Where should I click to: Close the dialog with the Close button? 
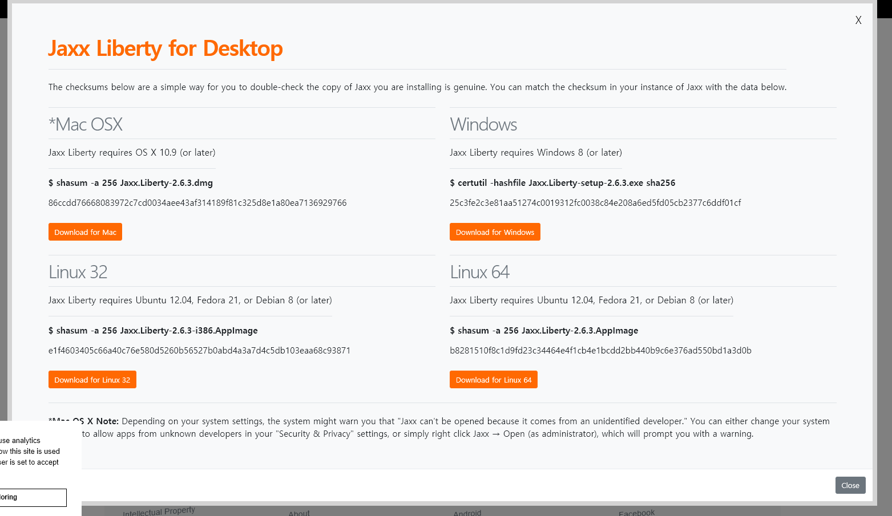pos(850,485)
